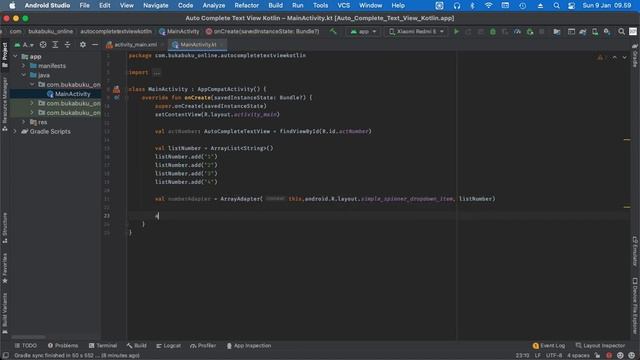The width and height of the screenshot is (640, 360).
Task: Open the Analyze menu
Action: pos(213,6)
